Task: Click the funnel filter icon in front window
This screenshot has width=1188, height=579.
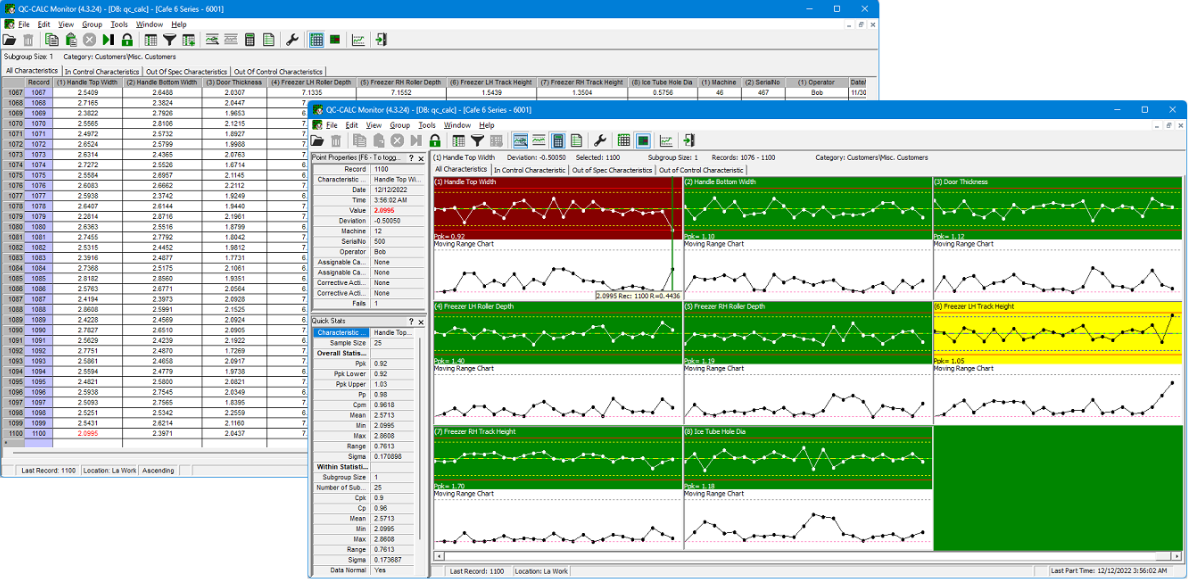Action: coord(477,140)
